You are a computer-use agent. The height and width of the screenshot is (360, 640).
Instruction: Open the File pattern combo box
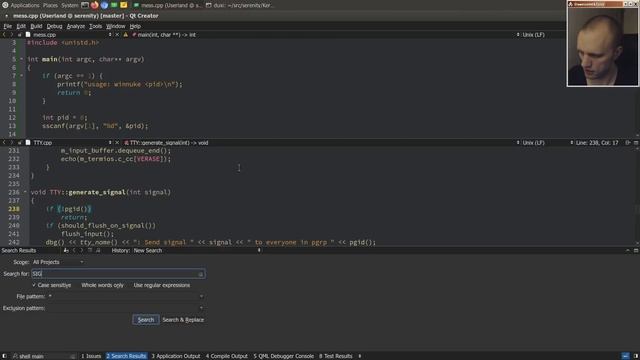coord(126,296)
